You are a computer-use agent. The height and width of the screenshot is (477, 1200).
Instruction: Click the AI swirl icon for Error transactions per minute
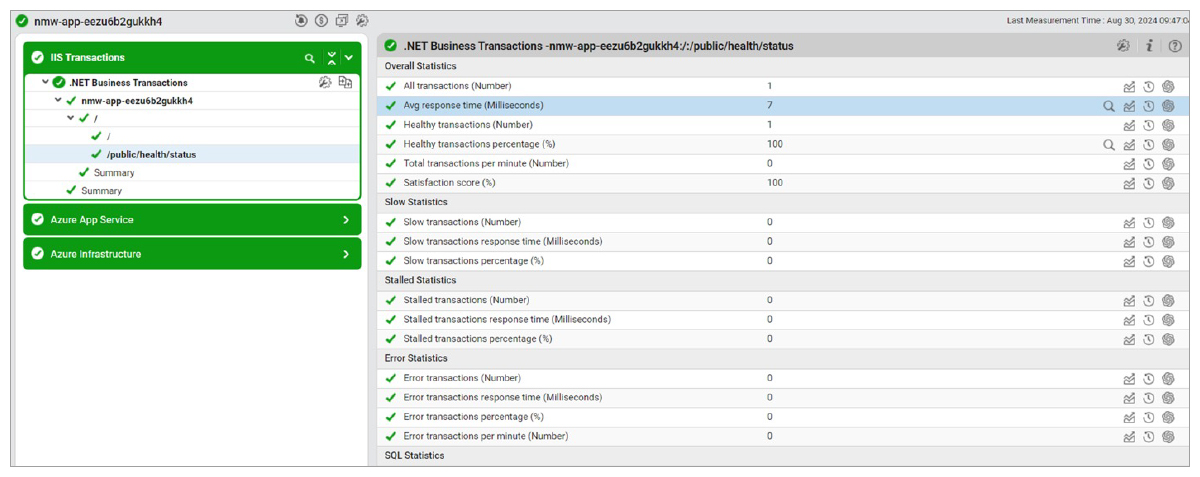pyautogui.click(x=1168, y=437)
